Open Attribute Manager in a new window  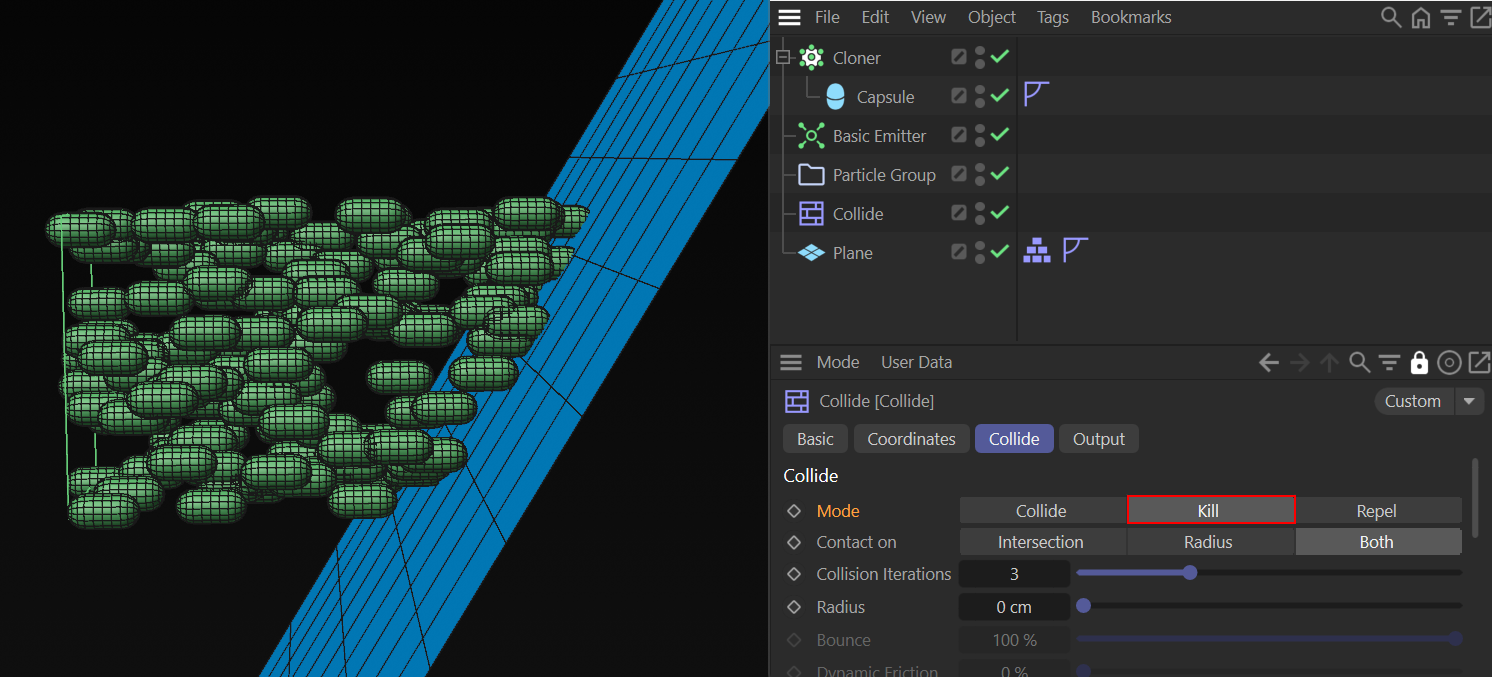point(1479,362)
